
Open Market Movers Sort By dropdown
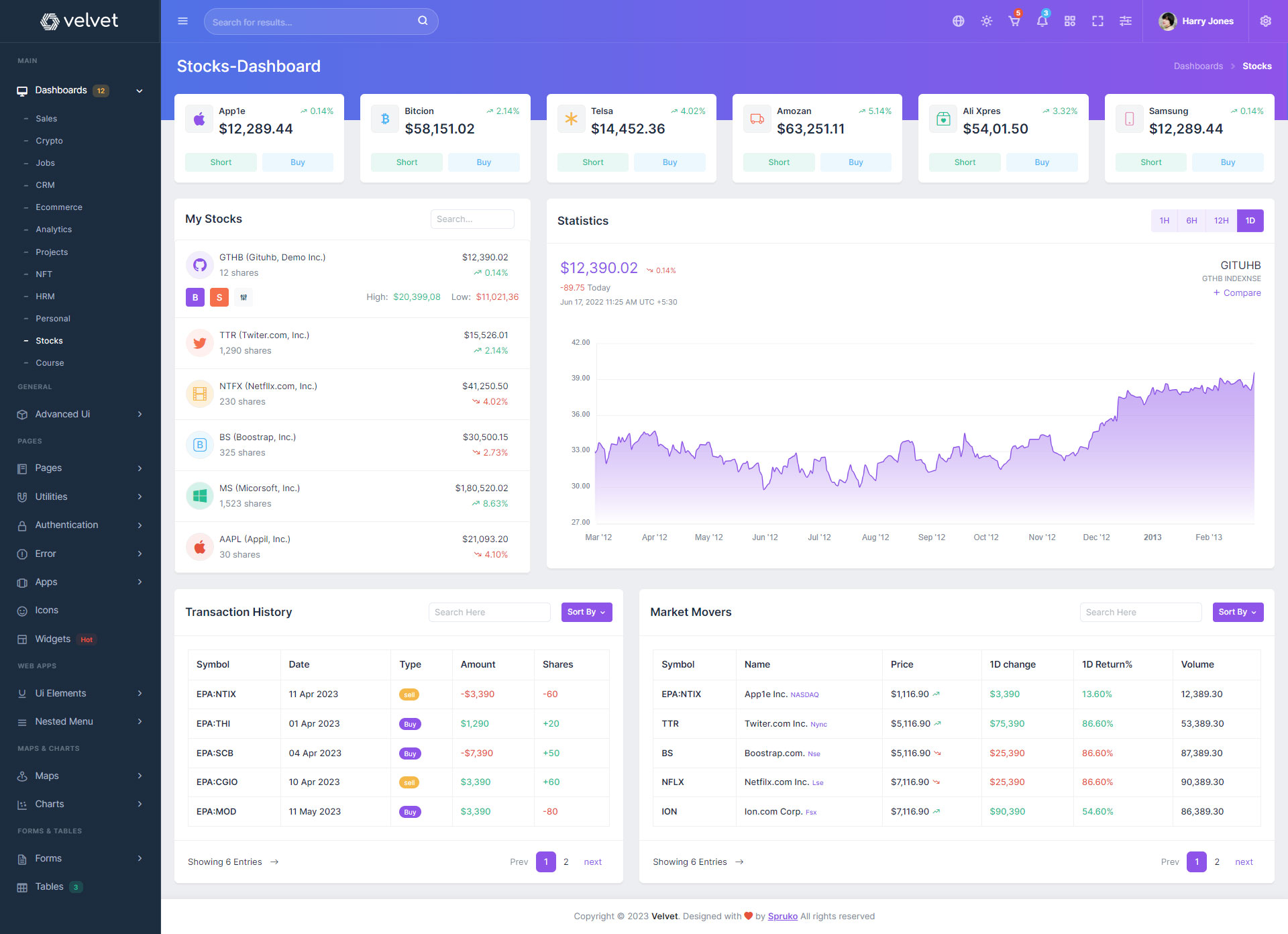(1237, 612)
